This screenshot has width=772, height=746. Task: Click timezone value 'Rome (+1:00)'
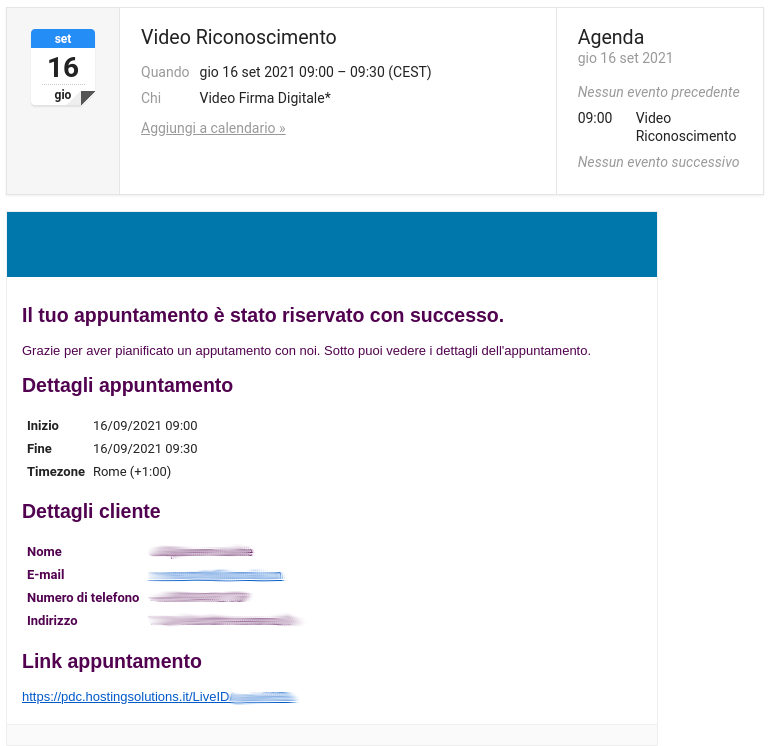pos(132,472)
